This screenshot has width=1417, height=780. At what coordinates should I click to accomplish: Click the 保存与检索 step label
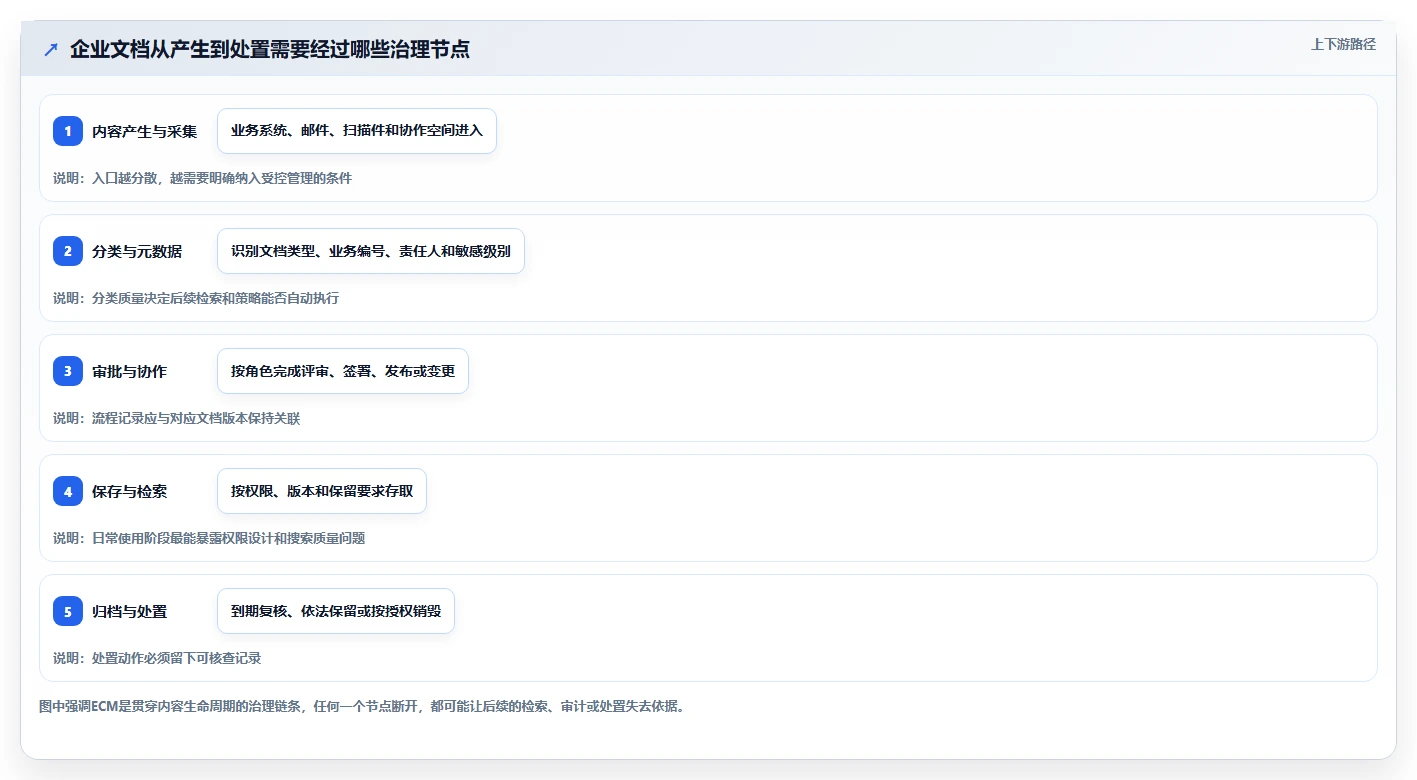[x=129, y=491]
